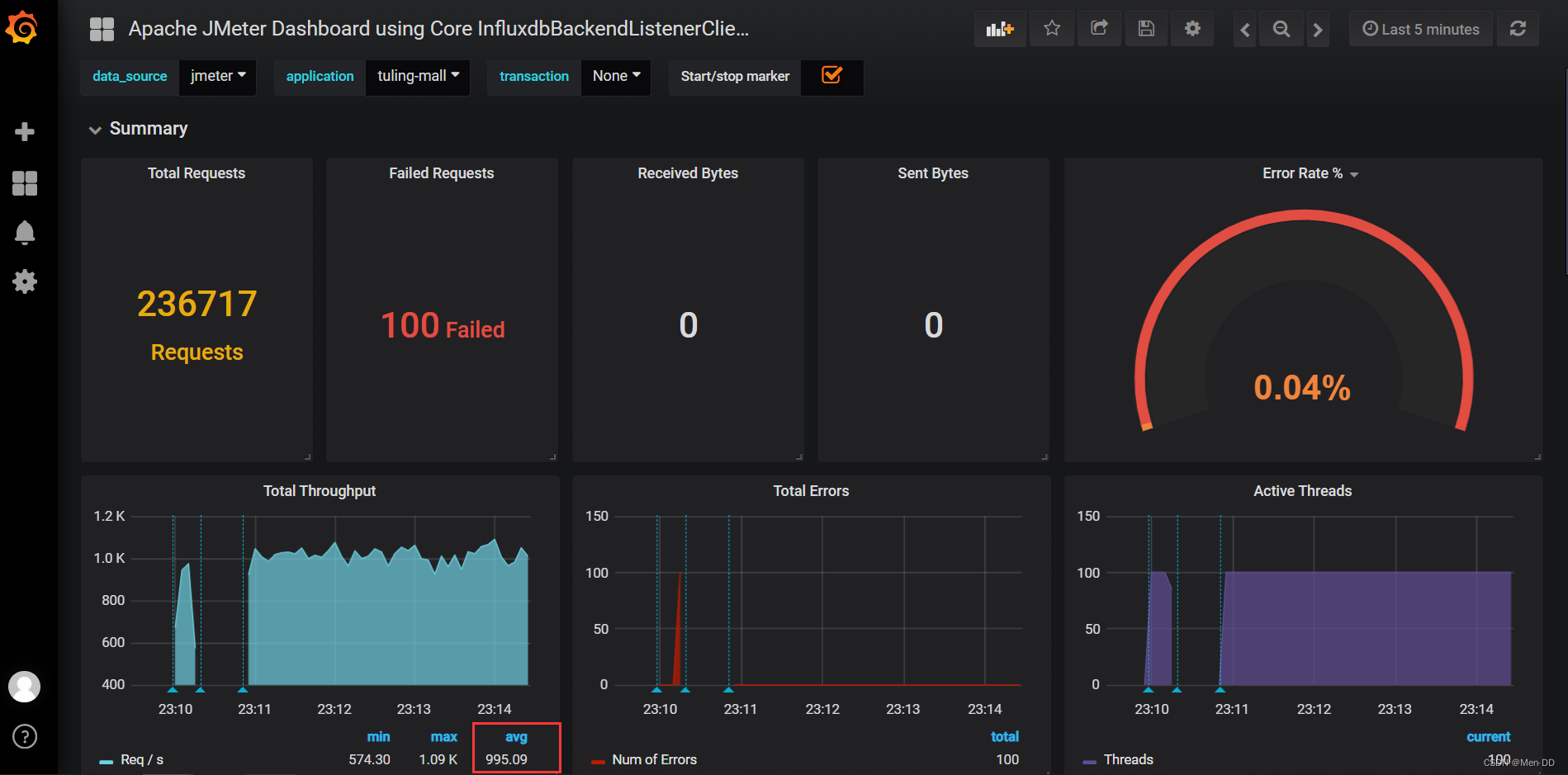Open the Grafana home logo

click(x=22, y=28)
